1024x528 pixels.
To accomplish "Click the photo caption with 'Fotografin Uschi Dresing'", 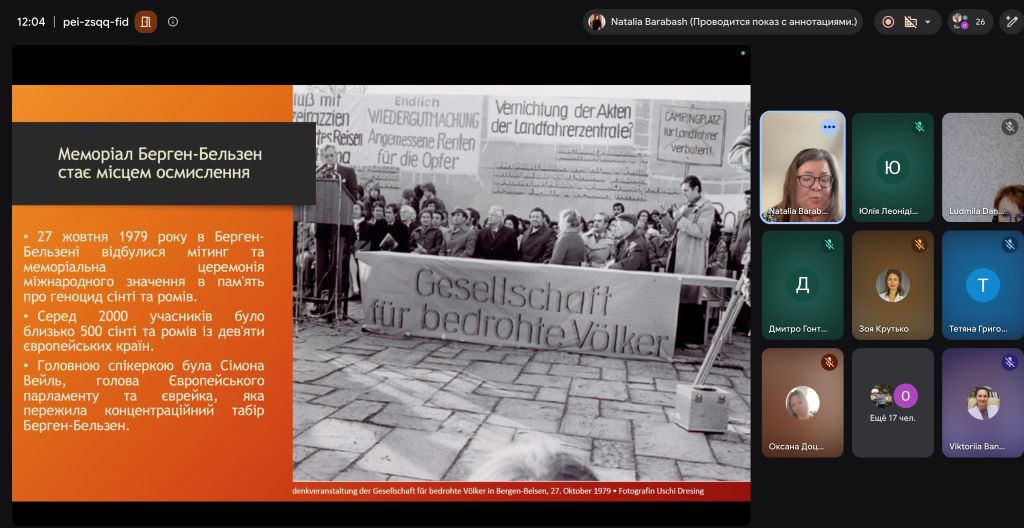I will click(x=498, y=491).
